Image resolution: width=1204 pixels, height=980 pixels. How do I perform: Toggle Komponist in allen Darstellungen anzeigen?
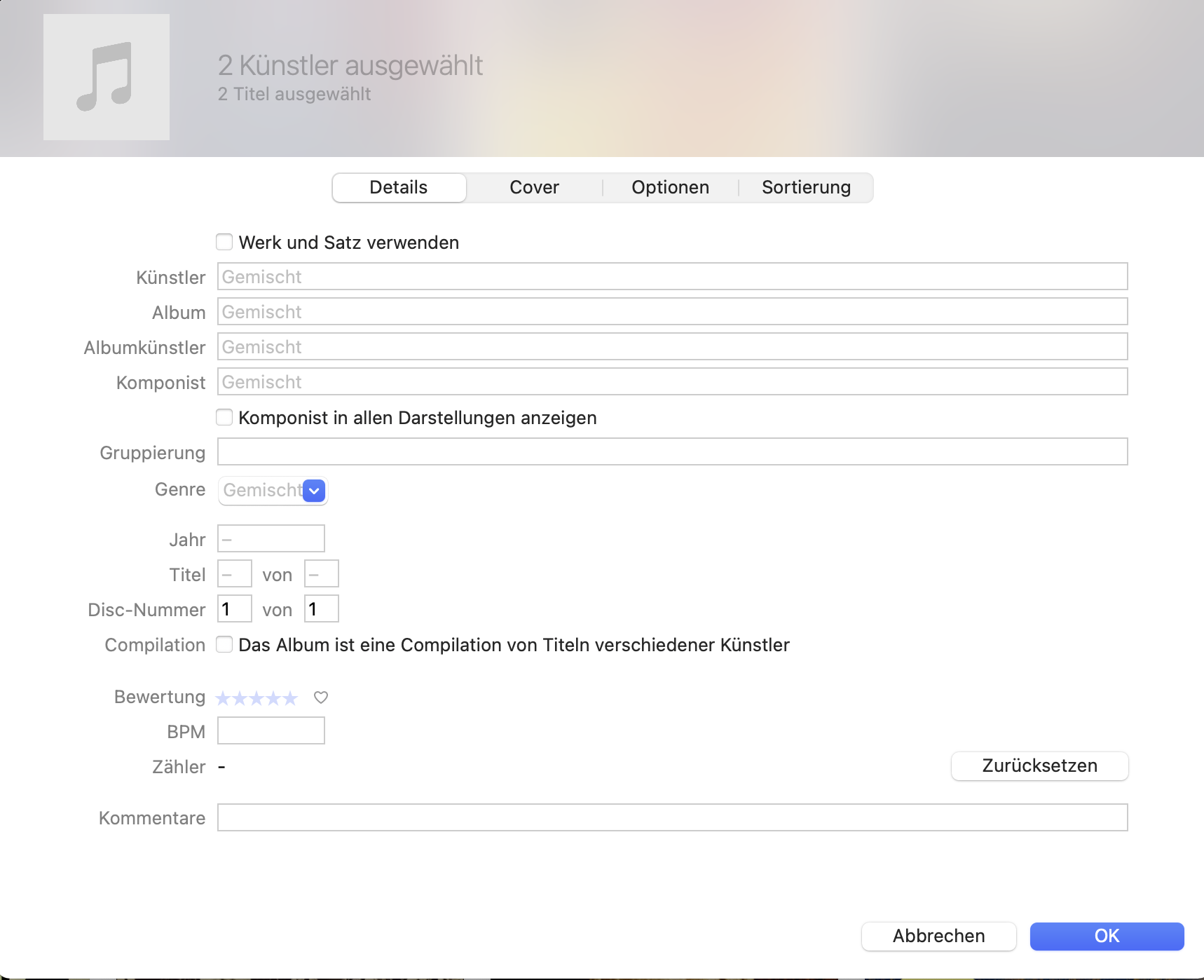point(224,418)
